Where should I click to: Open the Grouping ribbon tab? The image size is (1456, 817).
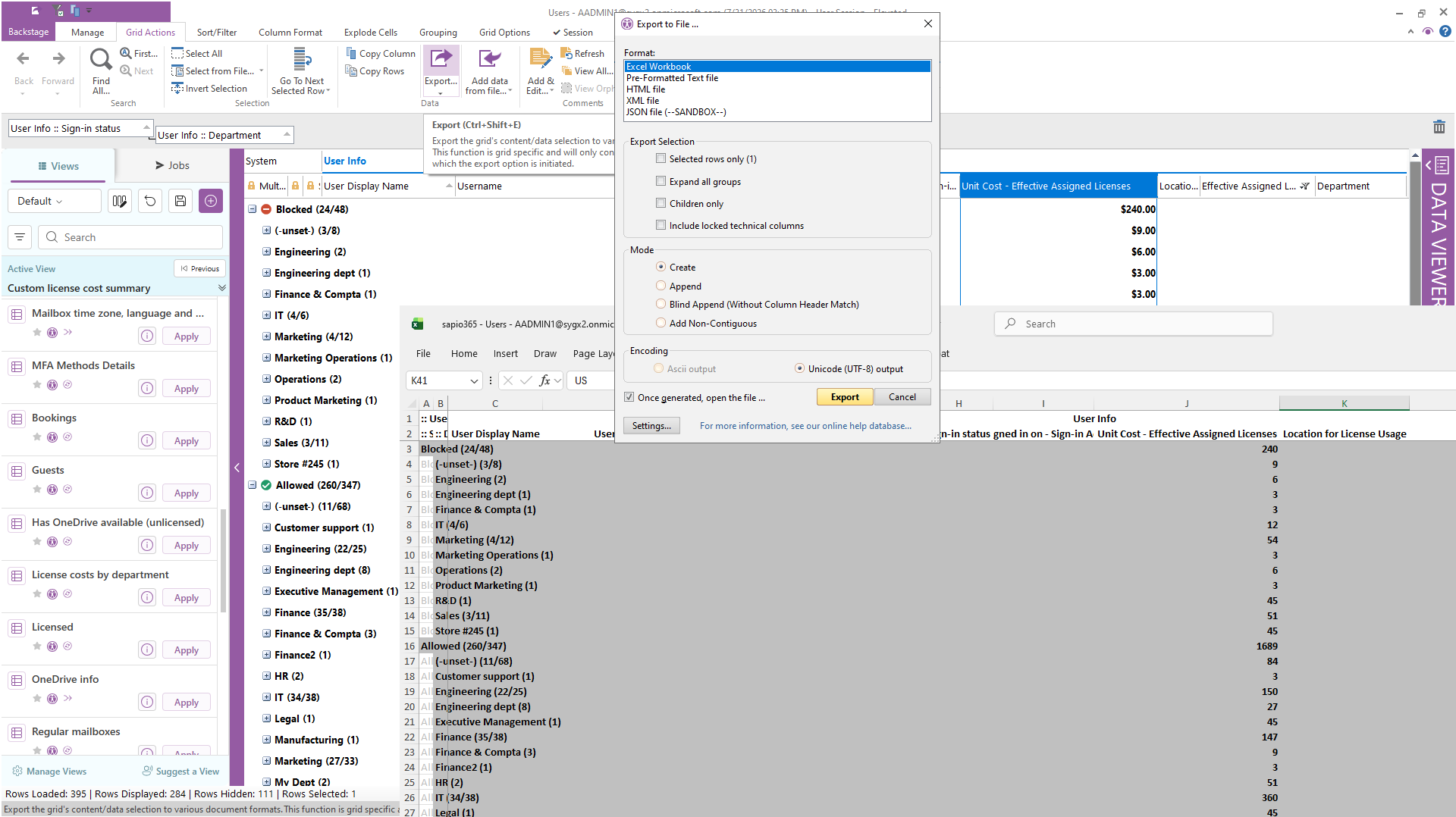(x=438, y=33)
